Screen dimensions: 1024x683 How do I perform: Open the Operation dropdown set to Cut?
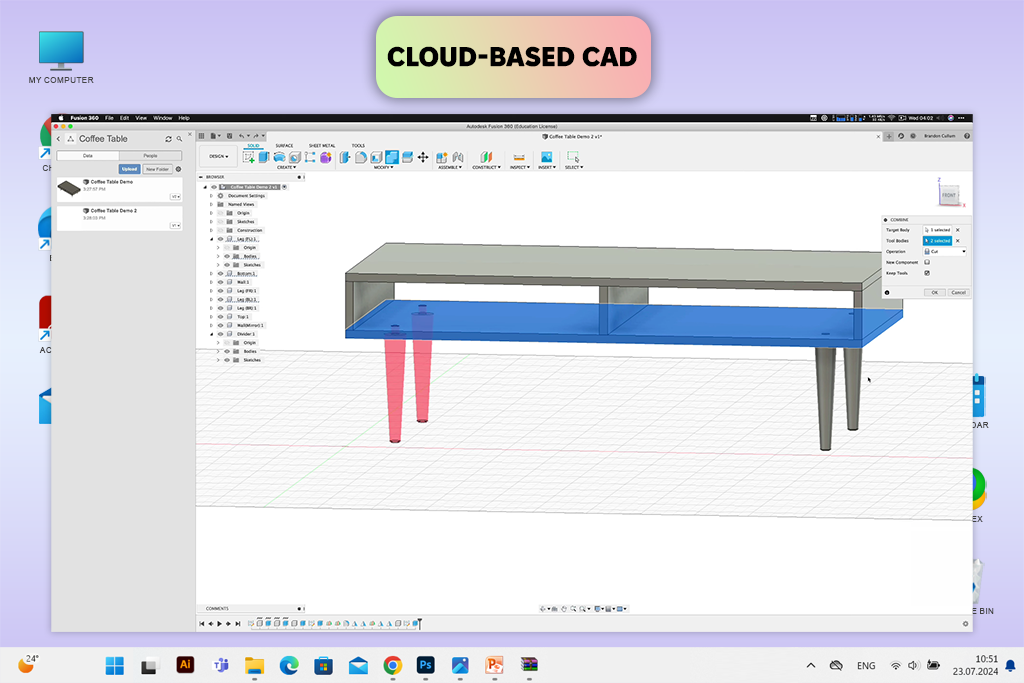(x=944, y=251)
